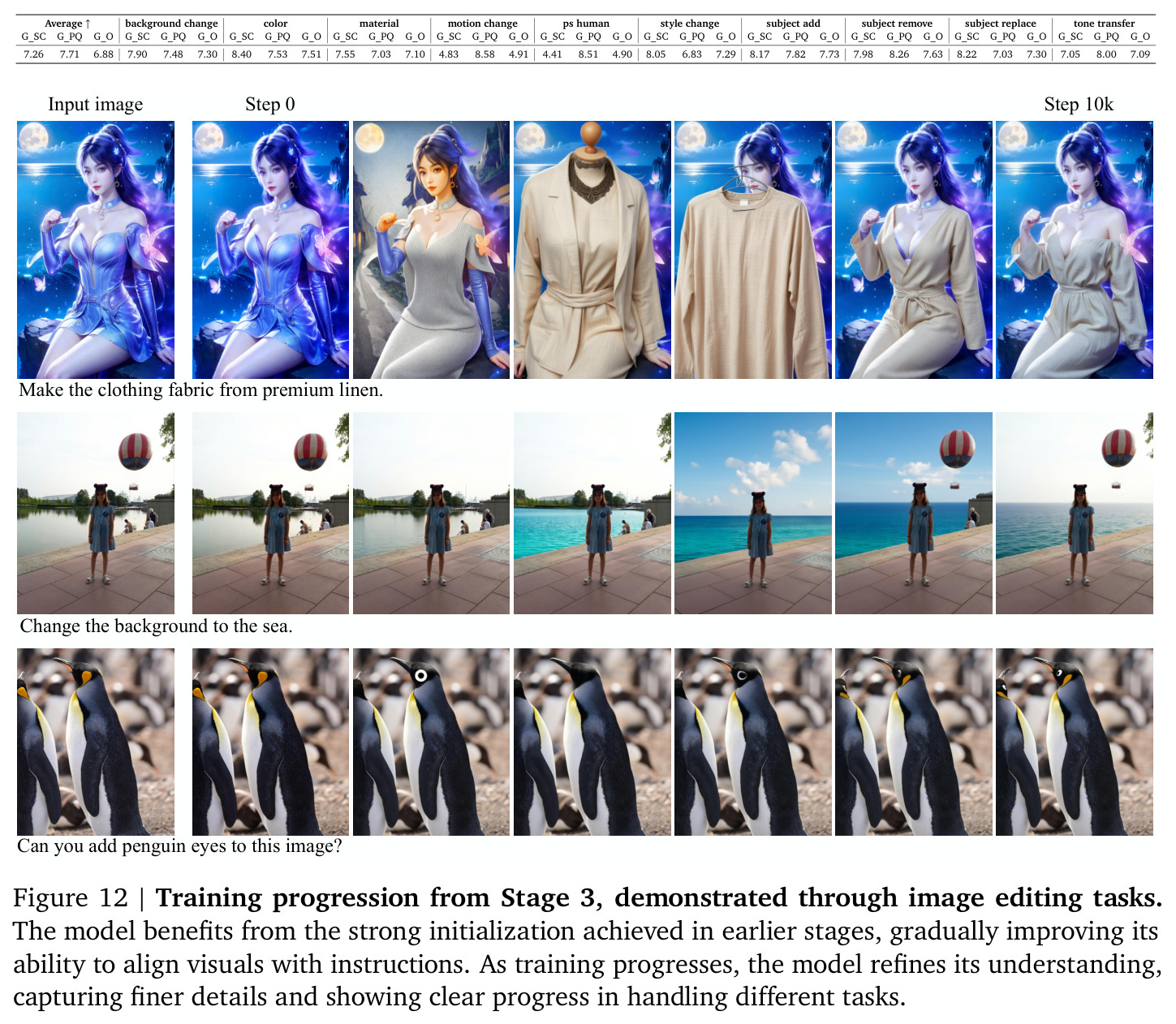Screen dimensions: 1176x1024
Task: Click the 'motion change' table header
Action: 482,24
